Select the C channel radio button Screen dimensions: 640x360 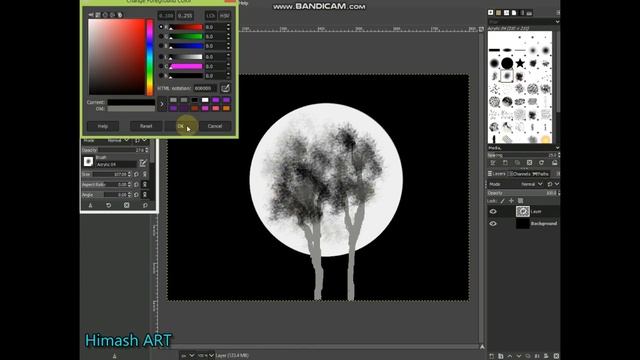161,66
